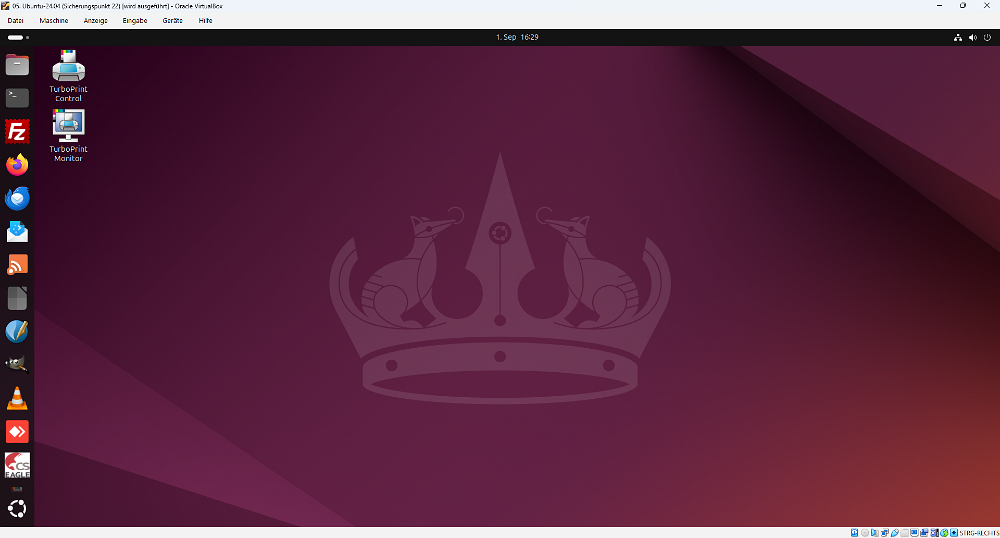Start VLC media player

tap(17, 399)
